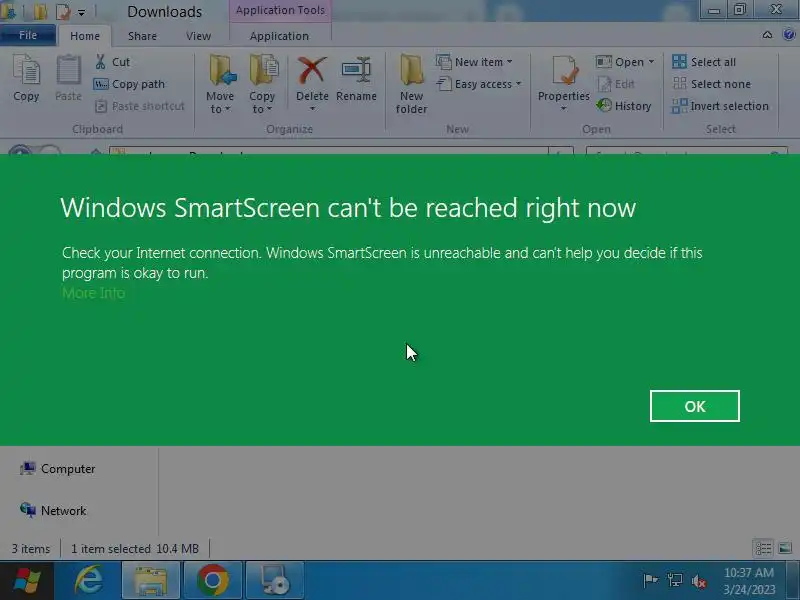Open the installer program taskbar icon
The image size is (800, 600).
[x=274, y=580]
